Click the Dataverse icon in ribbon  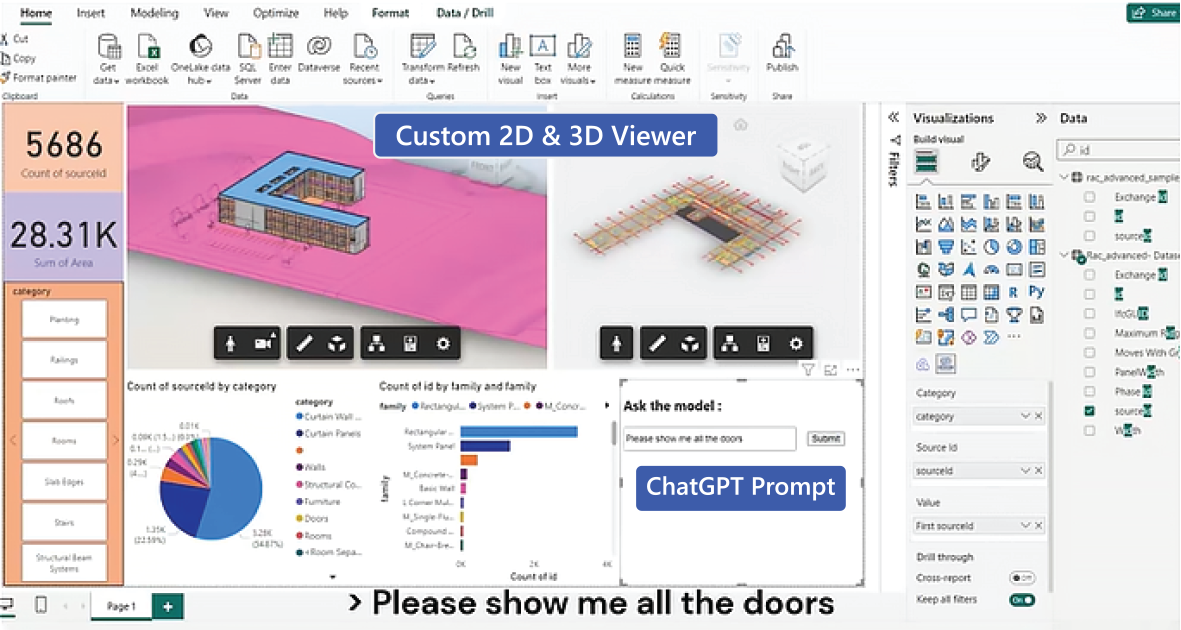tap(319, 47)
